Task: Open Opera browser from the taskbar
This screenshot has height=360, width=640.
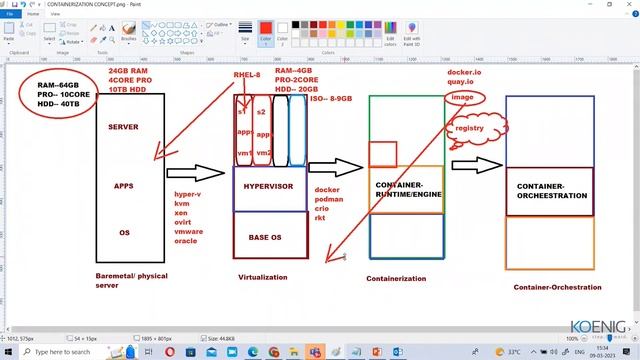Action: tap(170, 351)
